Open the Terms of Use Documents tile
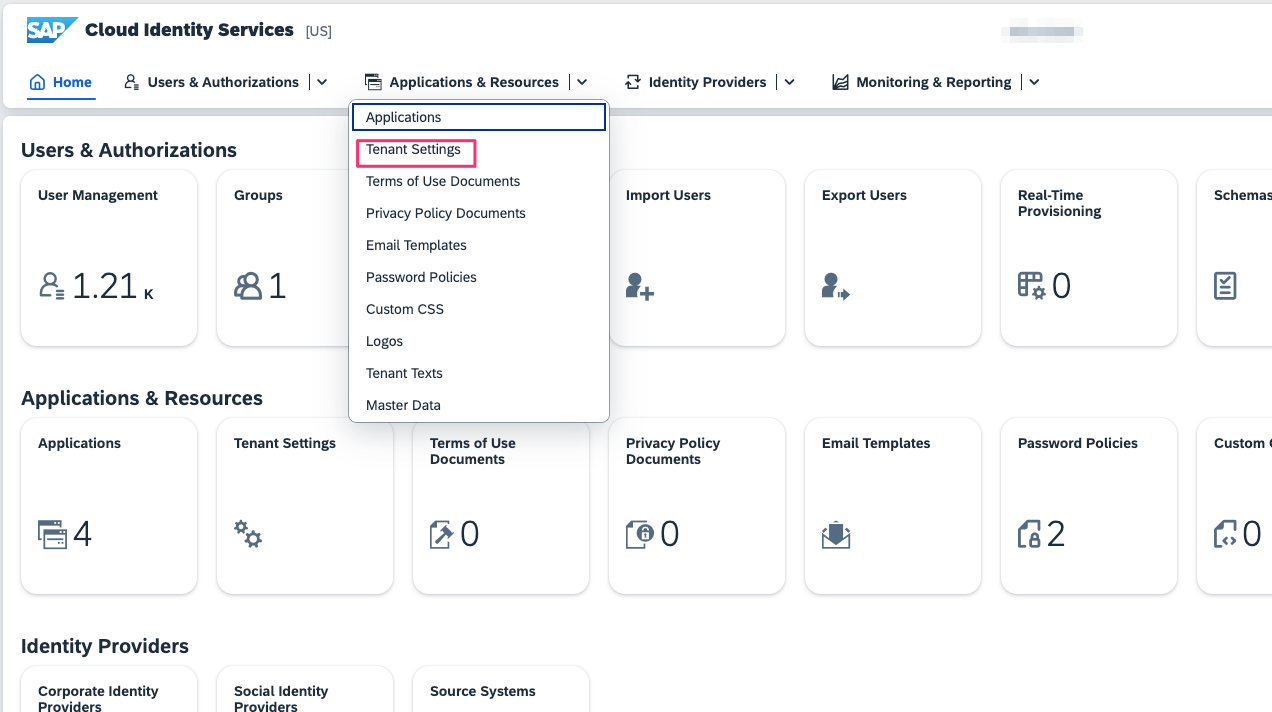This screenshot has width=1272, height=712. point(500,505)
